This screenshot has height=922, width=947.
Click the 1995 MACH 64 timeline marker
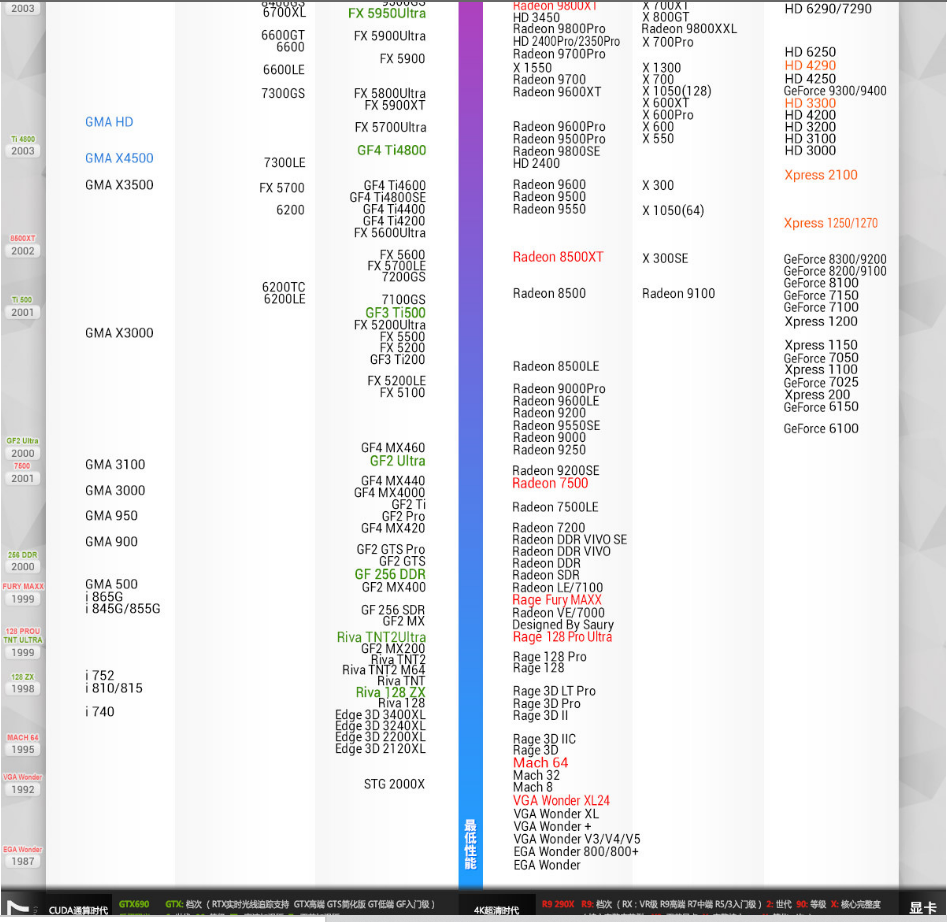point(23,749)
